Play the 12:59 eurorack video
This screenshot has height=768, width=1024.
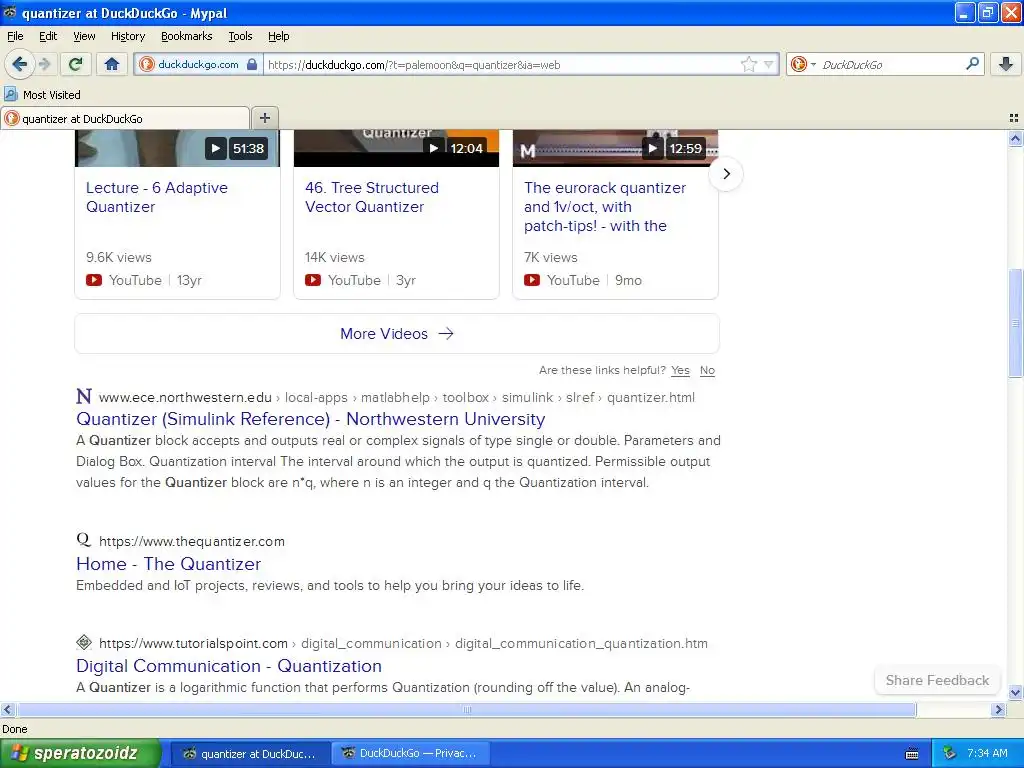pos(615,148)
